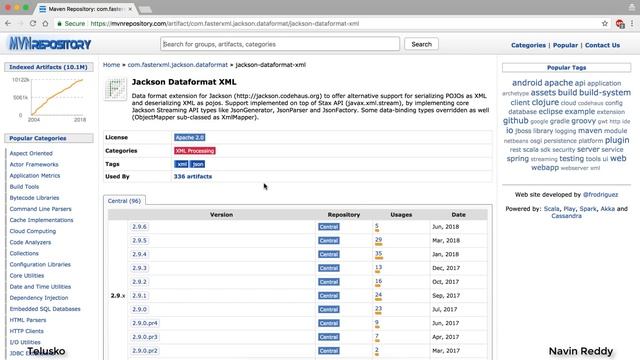Open the Cassandra powered-by link
The width and height of the screenshot is (640, 360).
click(x=566, y=216)
